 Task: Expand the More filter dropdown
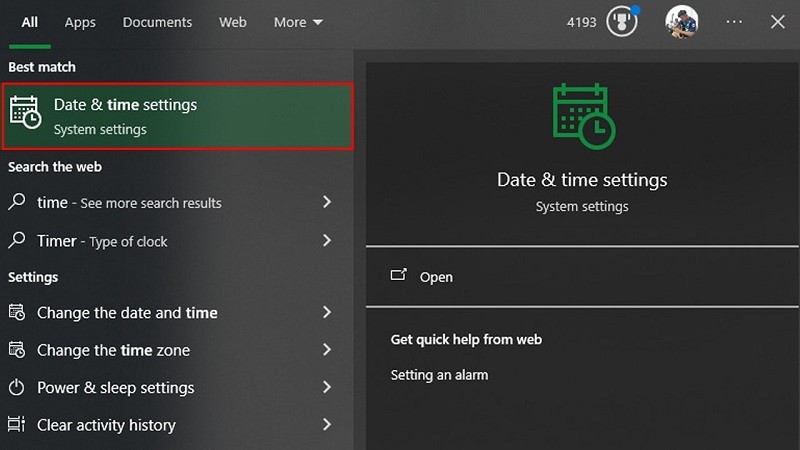point(298,22)
